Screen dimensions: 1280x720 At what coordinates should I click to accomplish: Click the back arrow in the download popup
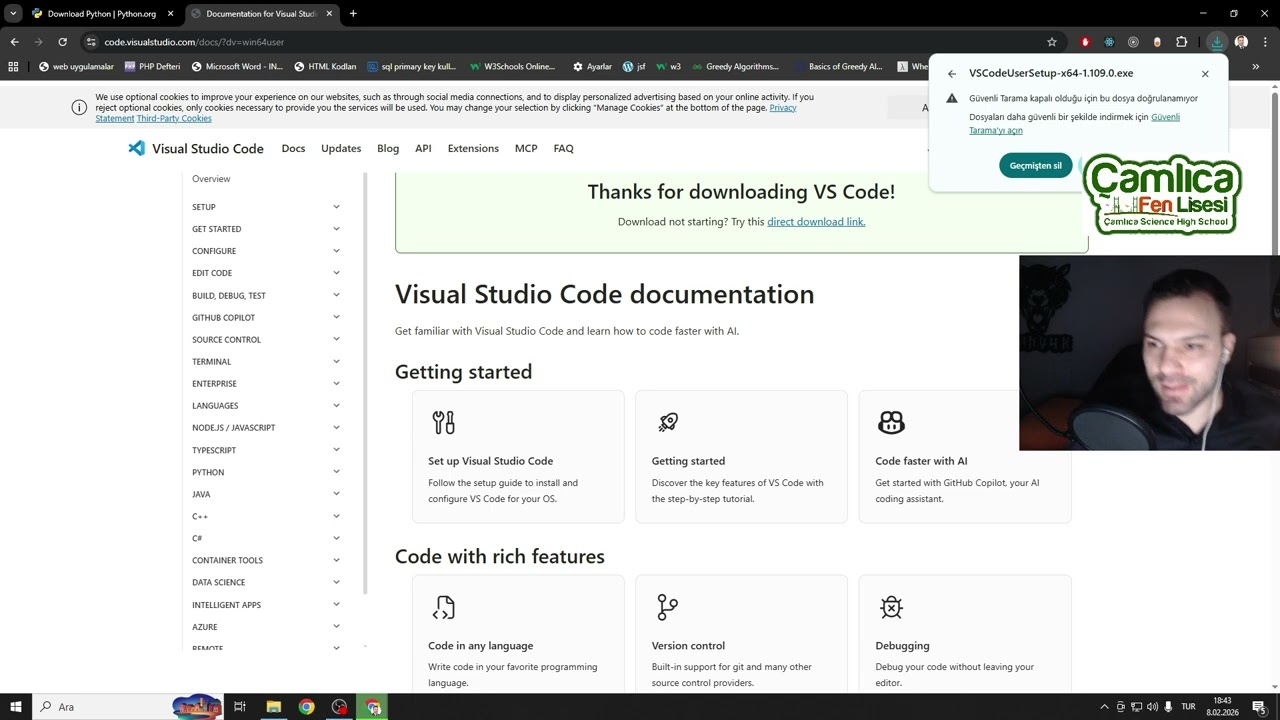pyautogui.click(x=952, y=74)
